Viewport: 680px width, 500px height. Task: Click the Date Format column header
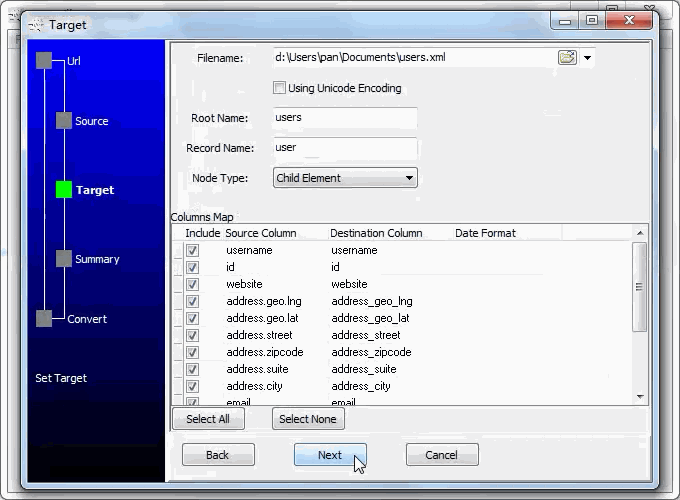point(485,233)
